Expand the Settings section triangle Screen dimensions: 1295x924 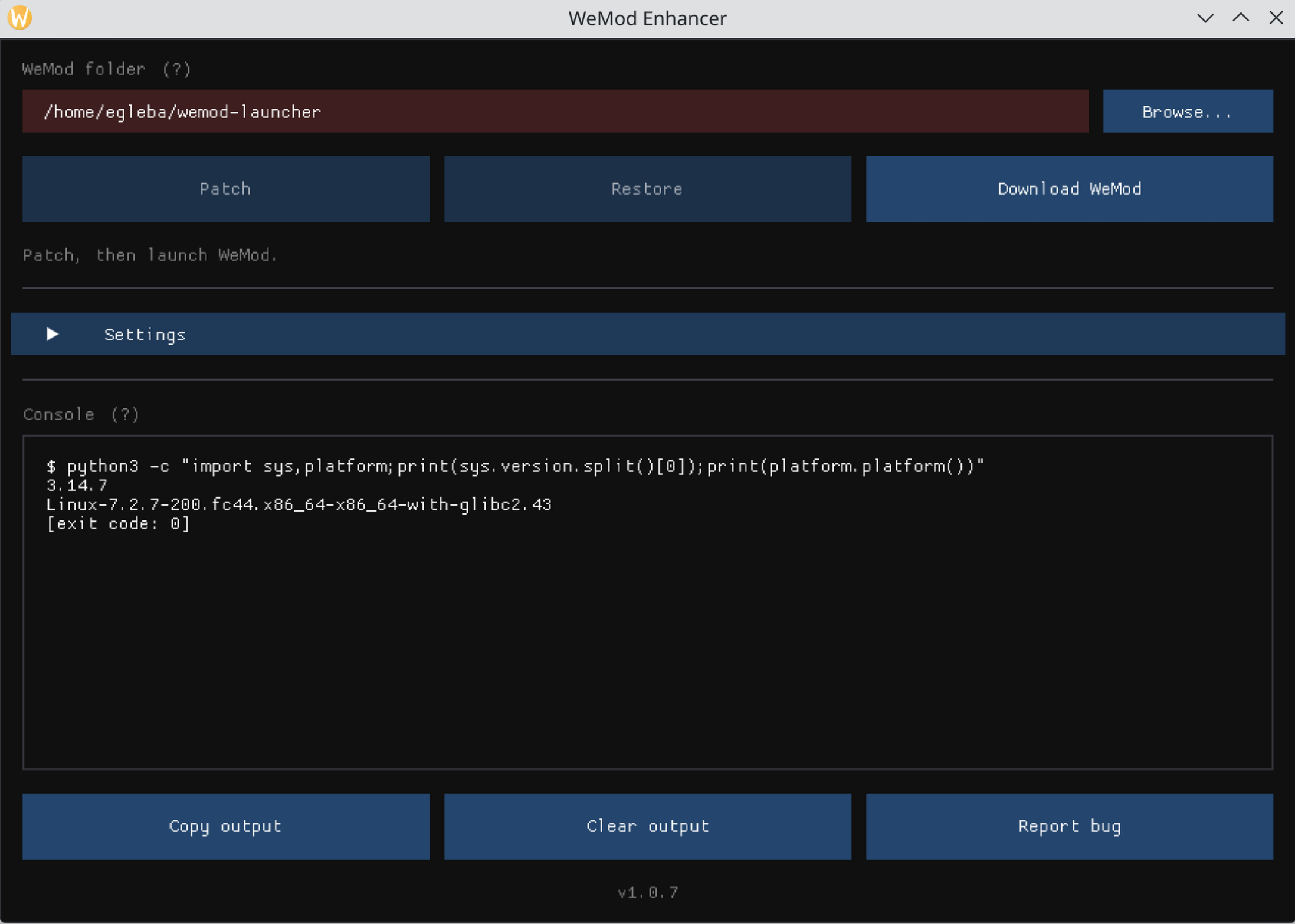point(53,334)
